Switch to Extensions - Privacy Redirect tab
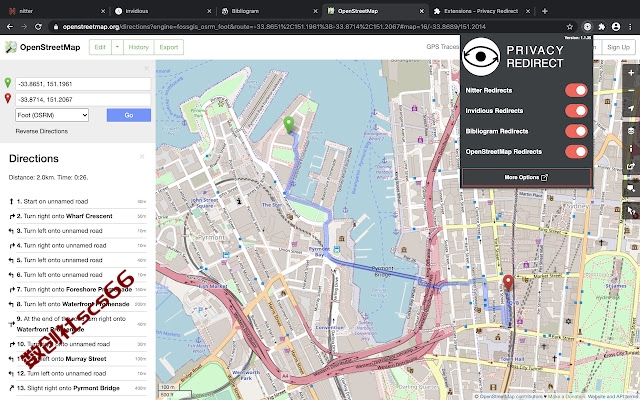 482,11
